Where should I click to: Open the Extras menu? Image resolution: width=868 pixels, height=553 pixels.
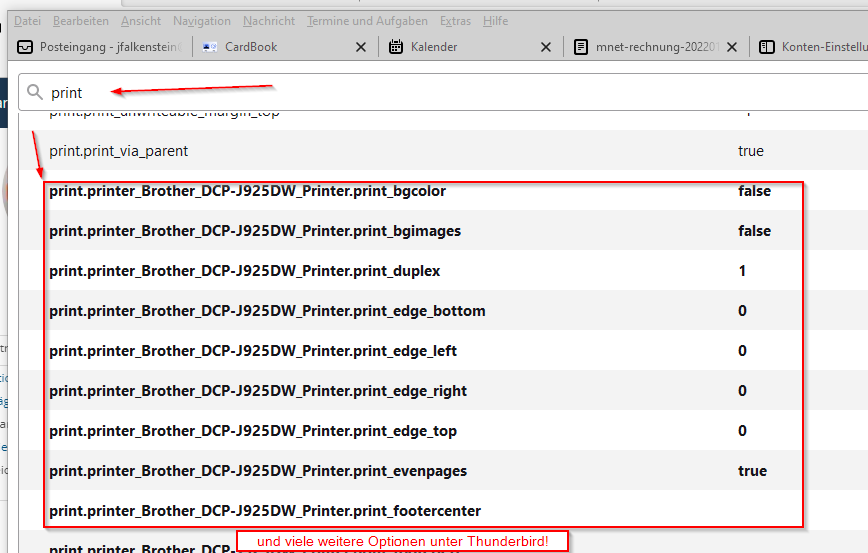pyautogui.click(x=455, y=21)
